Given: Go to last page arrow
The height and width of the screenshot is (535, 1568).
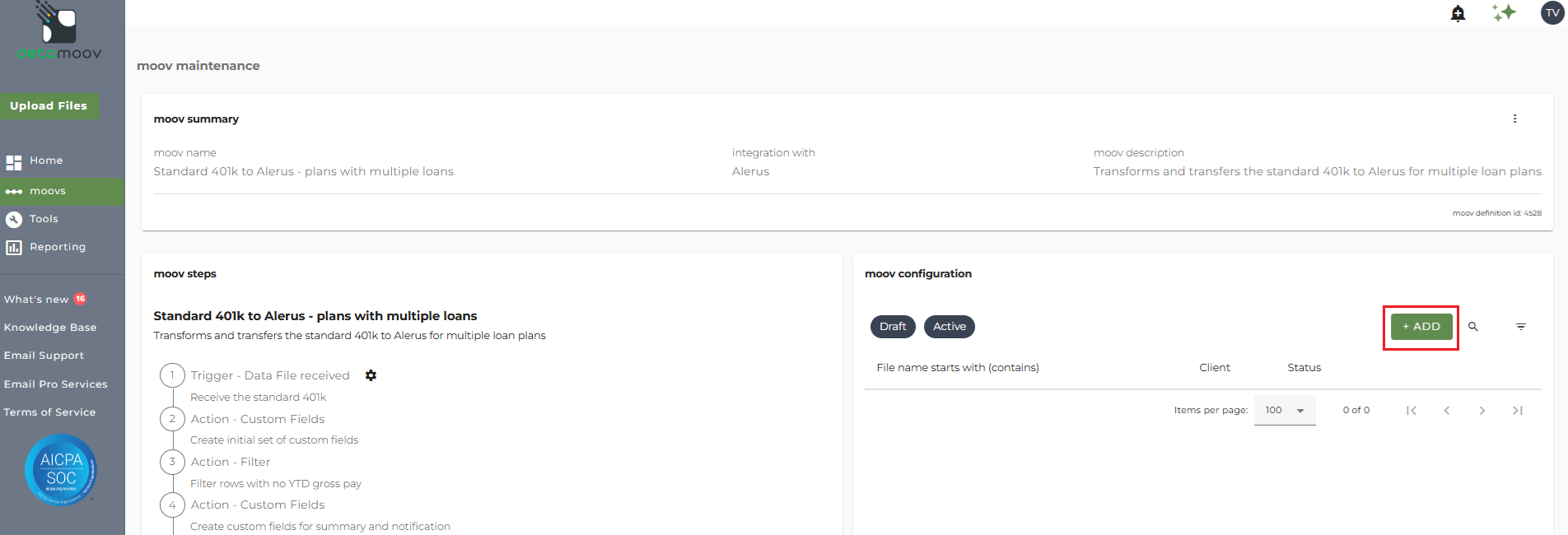Looking at the screenshot, I should pos(1518,410).
